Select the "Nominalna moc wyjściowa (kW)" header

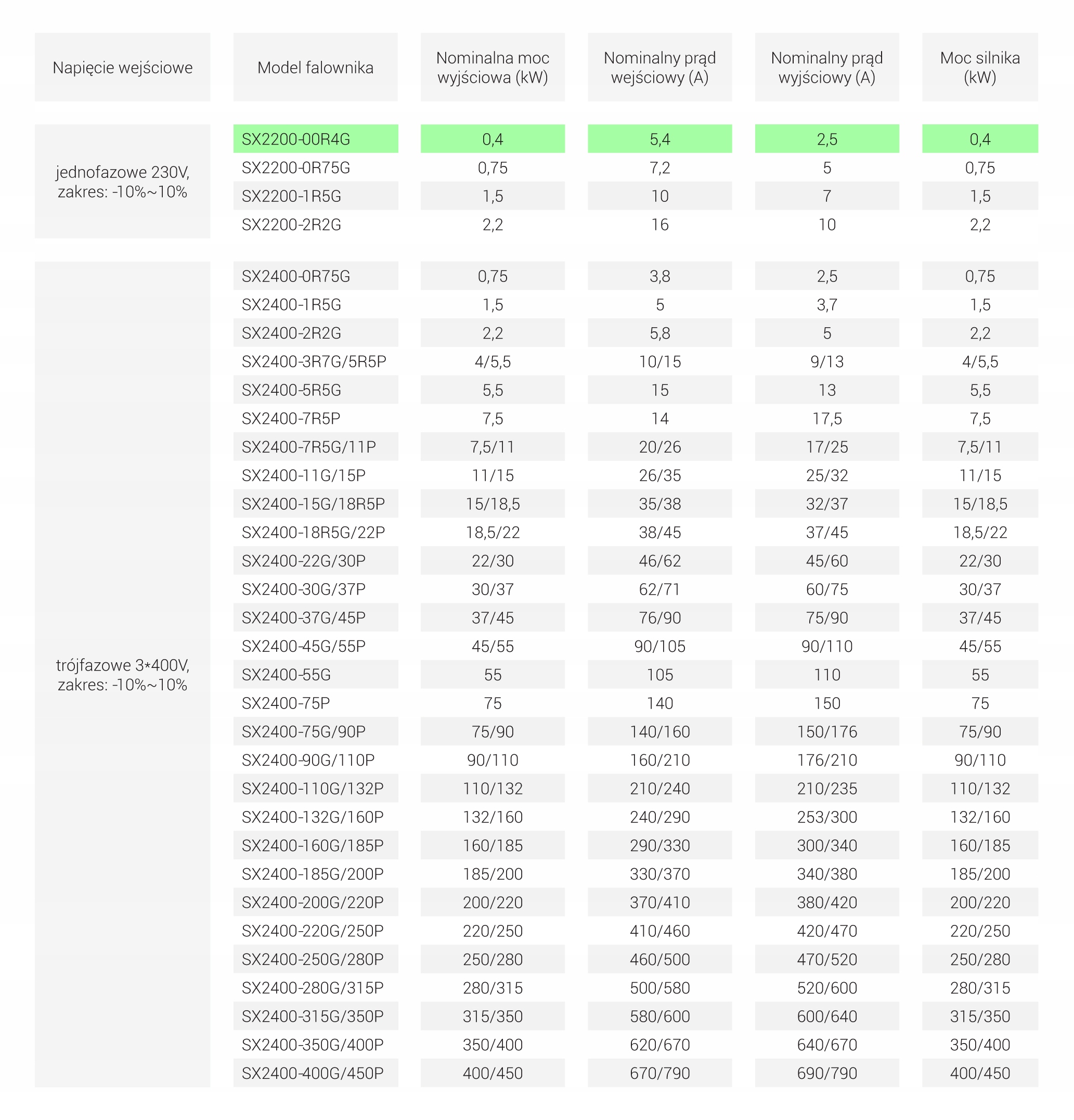pos(493,68)
